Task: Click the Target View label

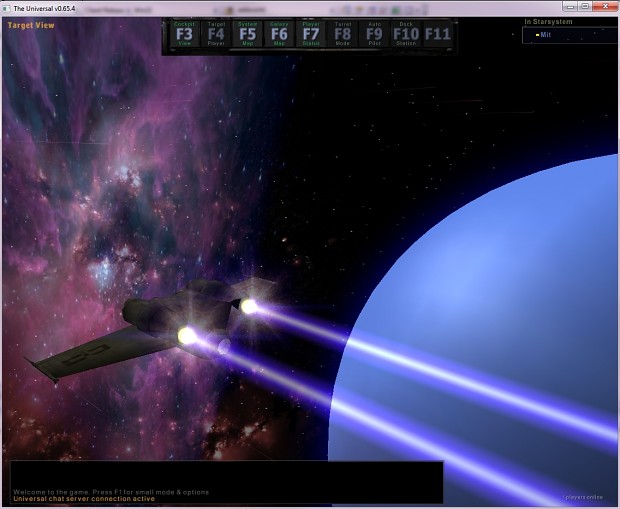Action: click(x=31, y=25)
